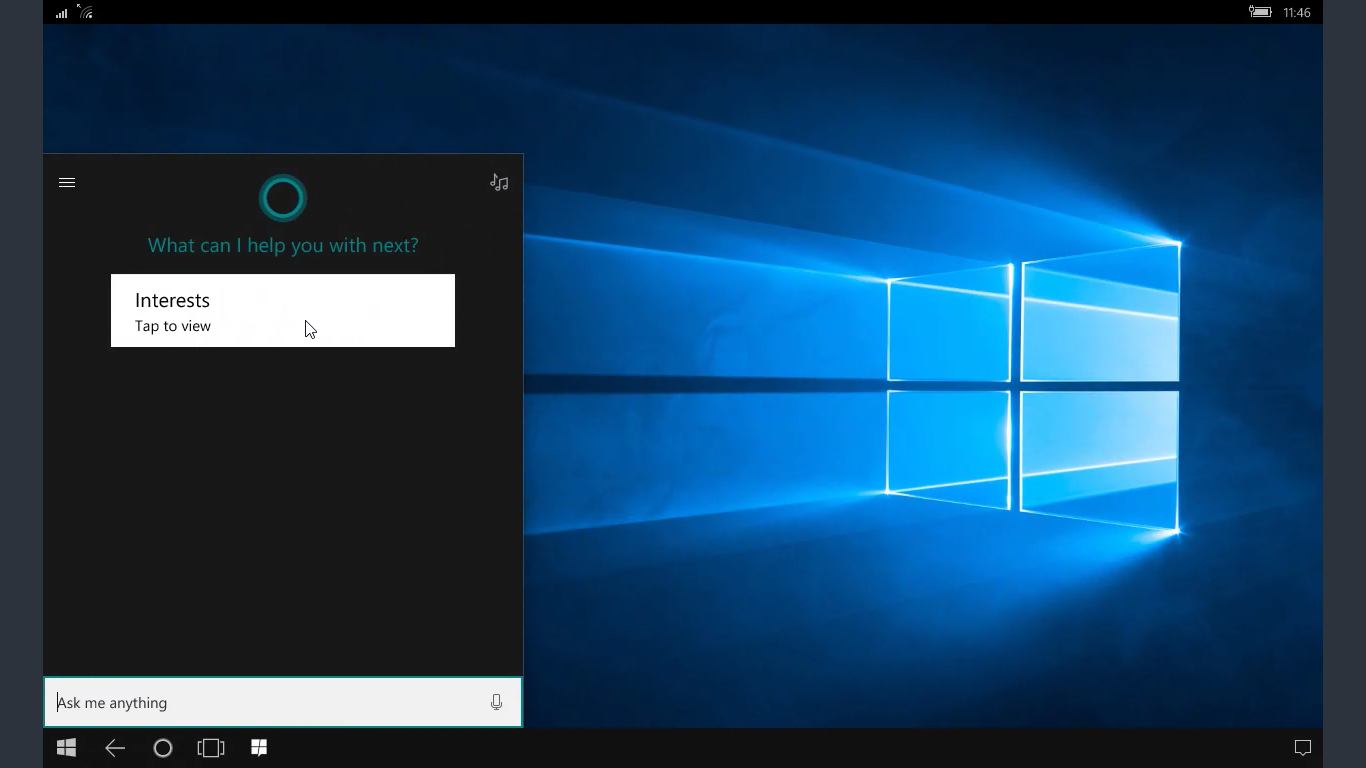Open Task View on taskbar
This screenshot has width=1366, height=768.
[211, 748]
